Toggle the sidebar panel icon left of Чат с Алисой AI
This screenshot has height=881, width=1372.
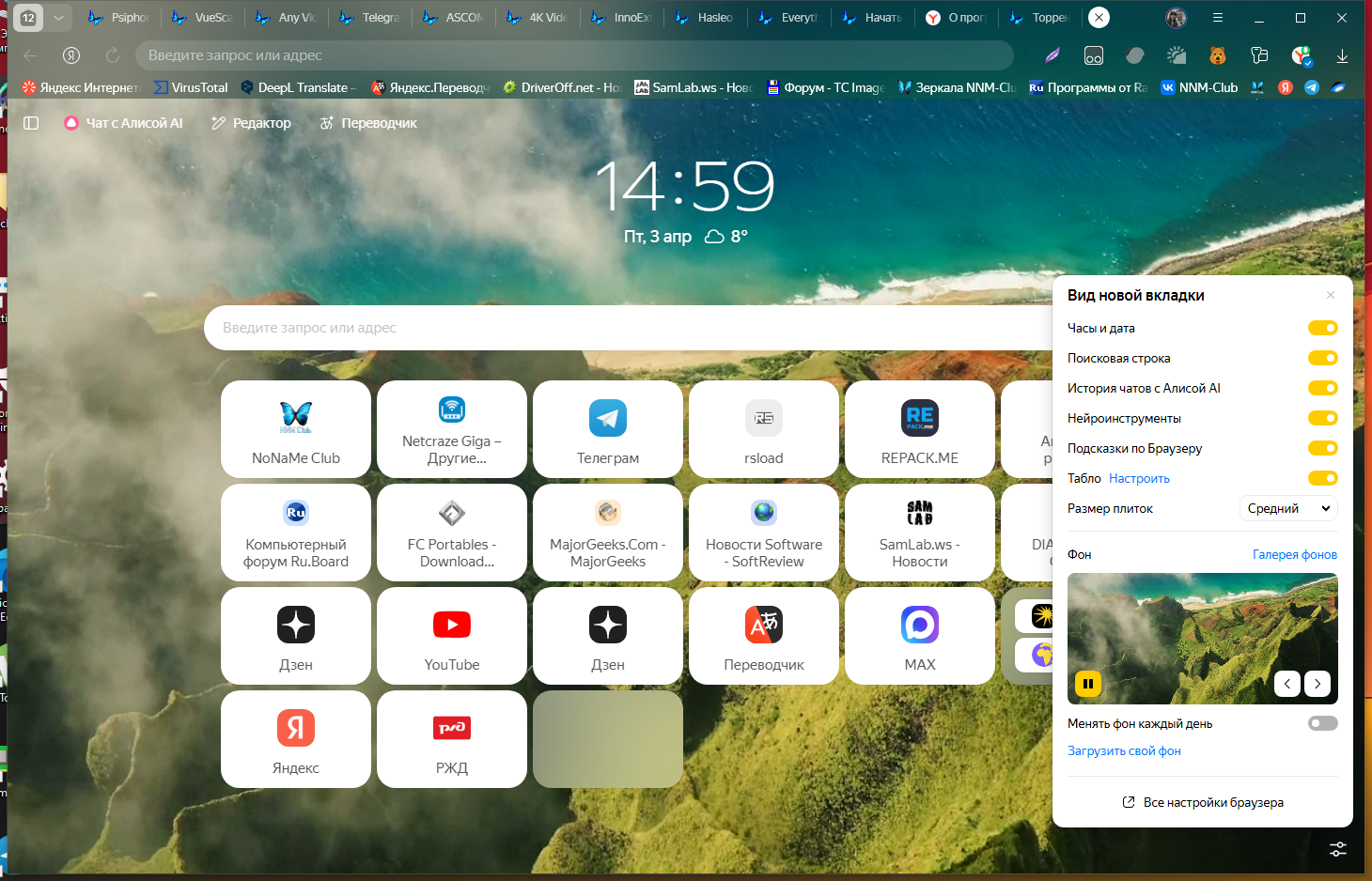(x=31, y=123)
